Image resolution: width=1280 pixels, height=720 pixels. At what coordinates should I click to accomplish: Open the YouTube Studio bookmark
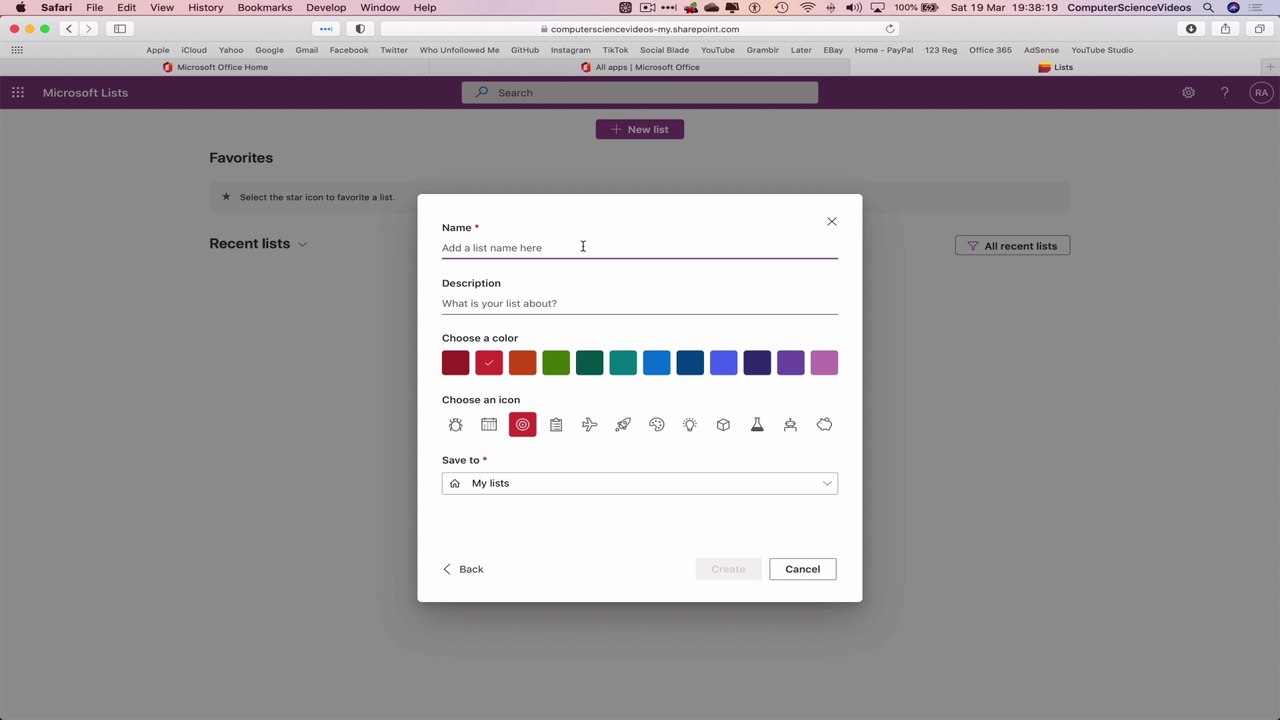pyautogui.click(x=1102, y=50)
